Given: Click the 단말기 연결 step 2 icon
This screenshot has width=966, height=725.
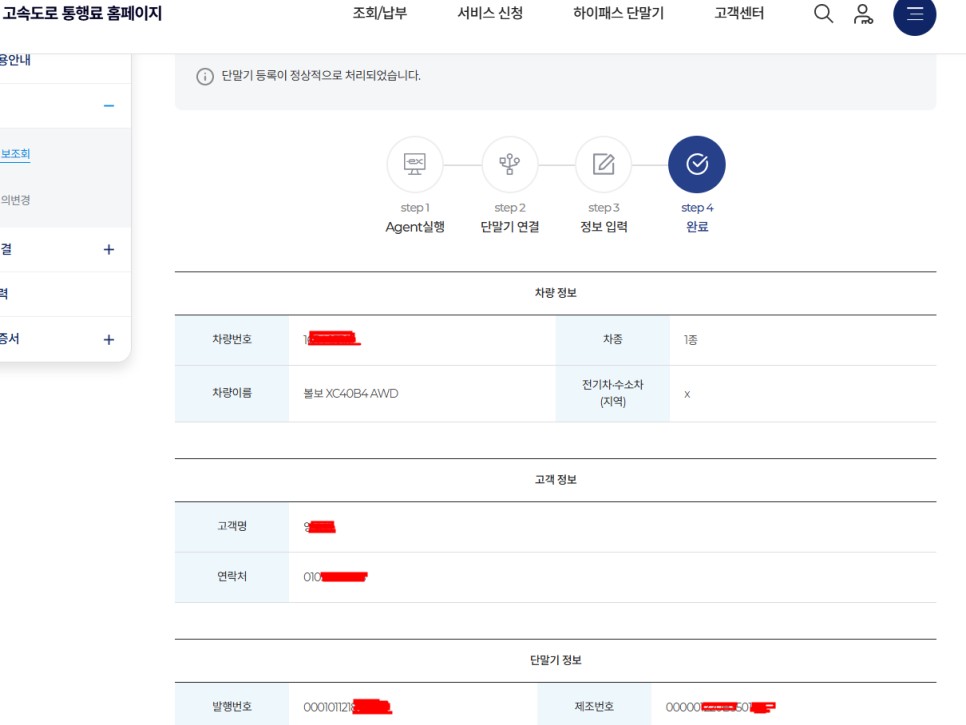Looking at the screenshot, I should pyautogui.click(x=509, y=164).
